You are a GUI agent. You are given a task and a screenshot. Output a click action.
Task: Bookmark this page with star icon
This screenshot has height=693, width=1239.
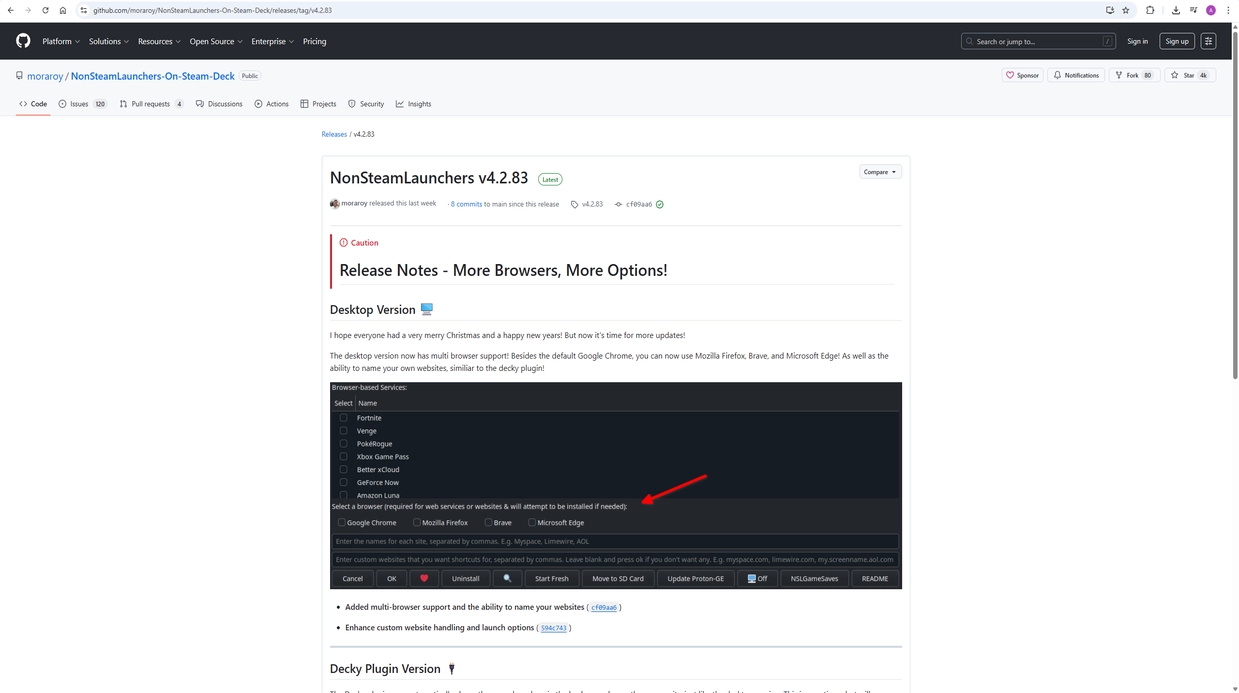pyautogui.click(x=1126, y=10)
